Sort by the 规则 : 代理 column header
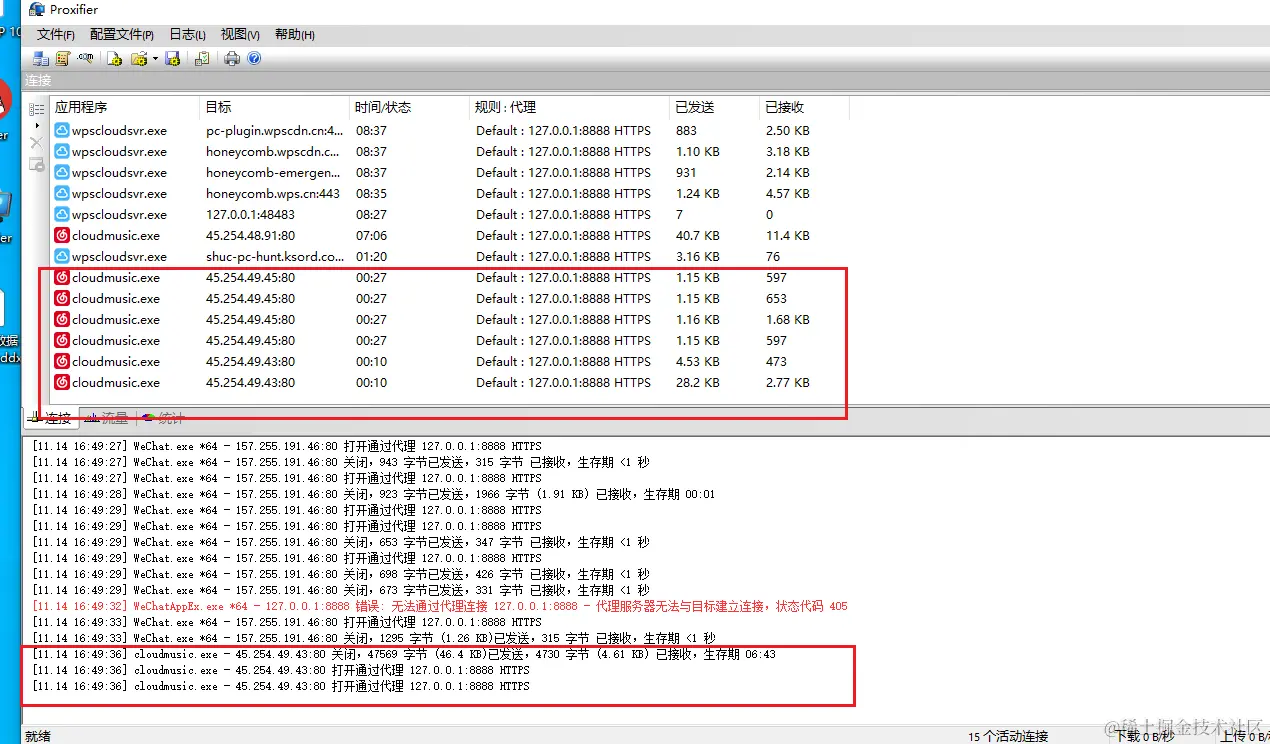This screenshot has height=744, width=1270. pos(570,107)
